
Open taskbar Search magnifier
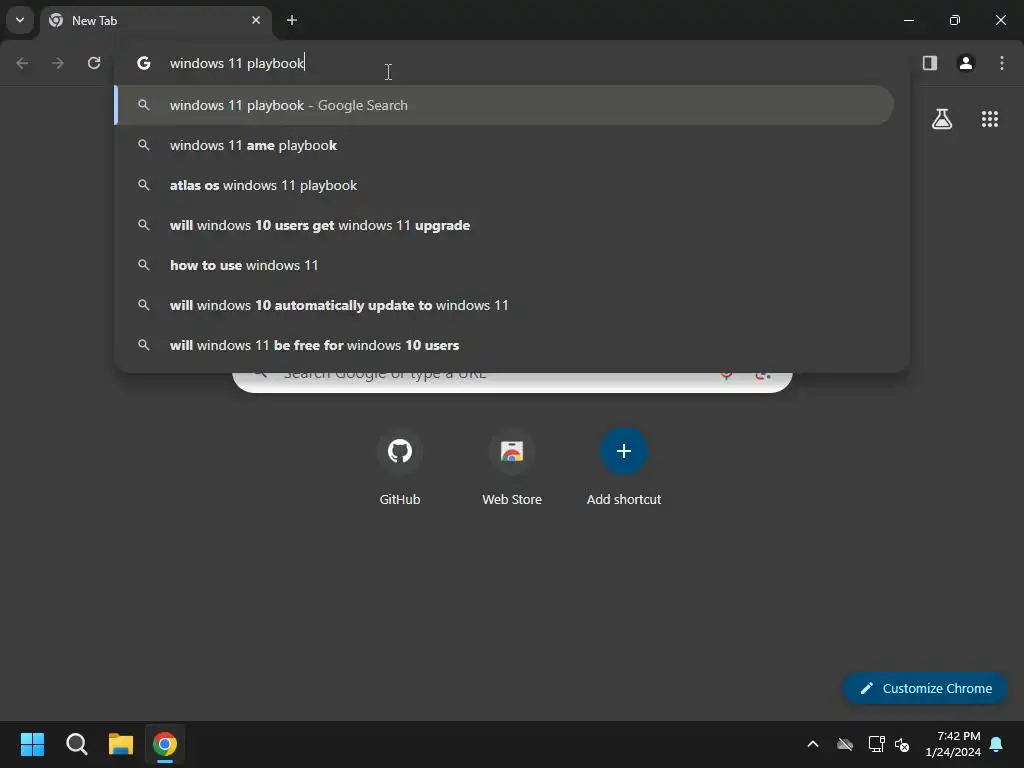click(x=76, y=744)
